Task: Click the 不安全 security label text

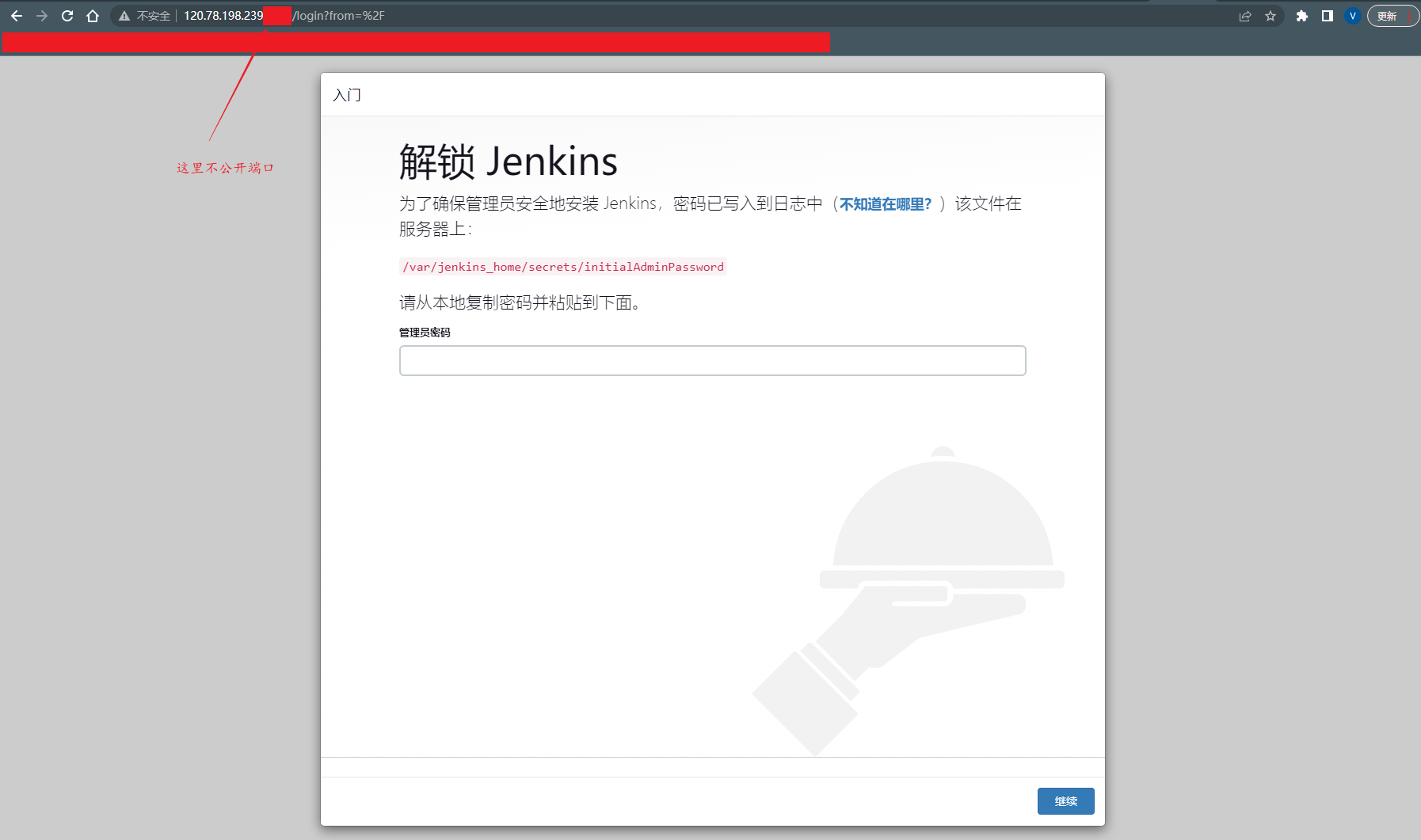Action: 154,16
